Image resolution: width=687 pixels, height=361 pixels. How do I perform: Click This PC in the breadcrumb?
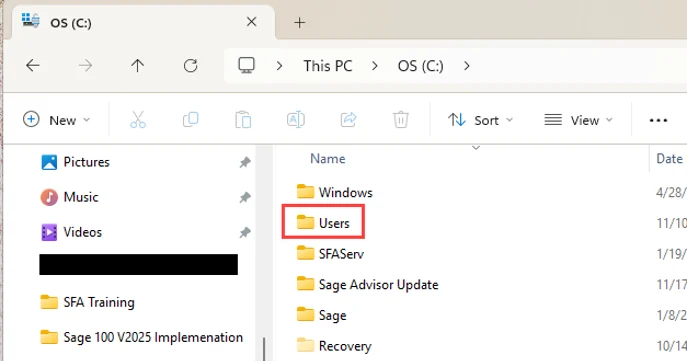tap(328, 66)
